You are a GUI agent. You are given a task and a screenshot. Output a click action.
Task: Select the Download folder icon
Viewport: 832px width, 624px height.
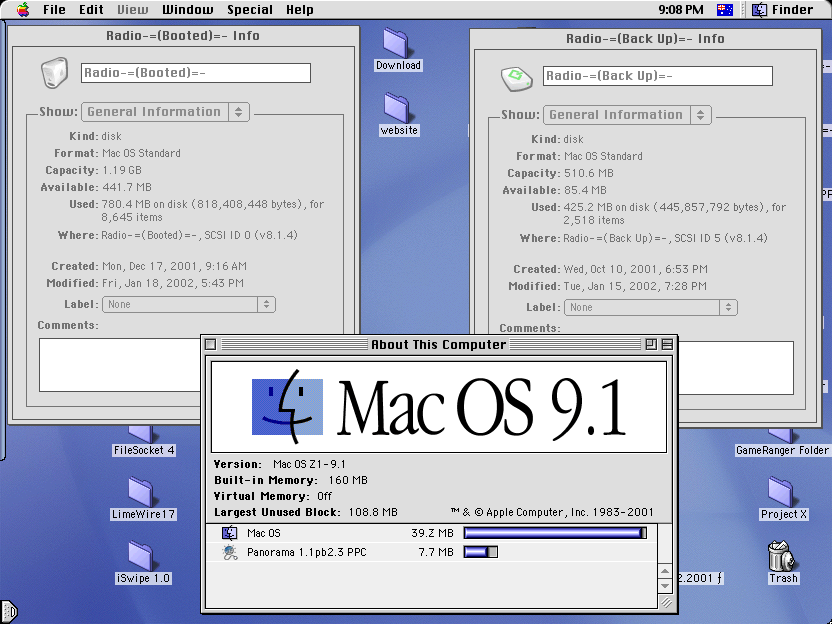(396, 43)
